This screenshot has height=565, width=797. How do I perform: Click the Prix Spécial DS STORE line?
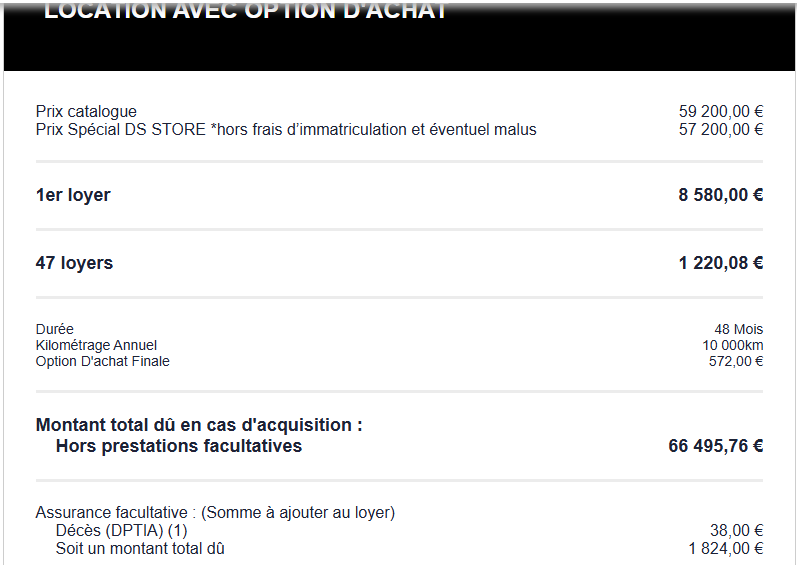click(x=286, y=130)
